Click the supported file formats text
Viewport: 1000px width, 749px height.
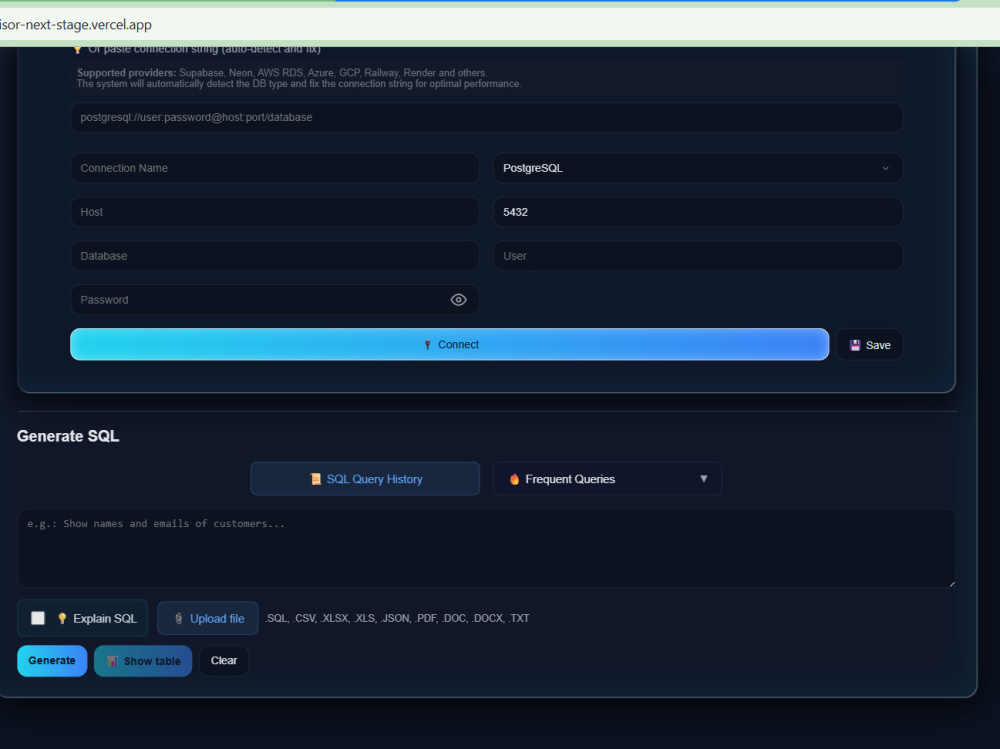pos(397,618)
